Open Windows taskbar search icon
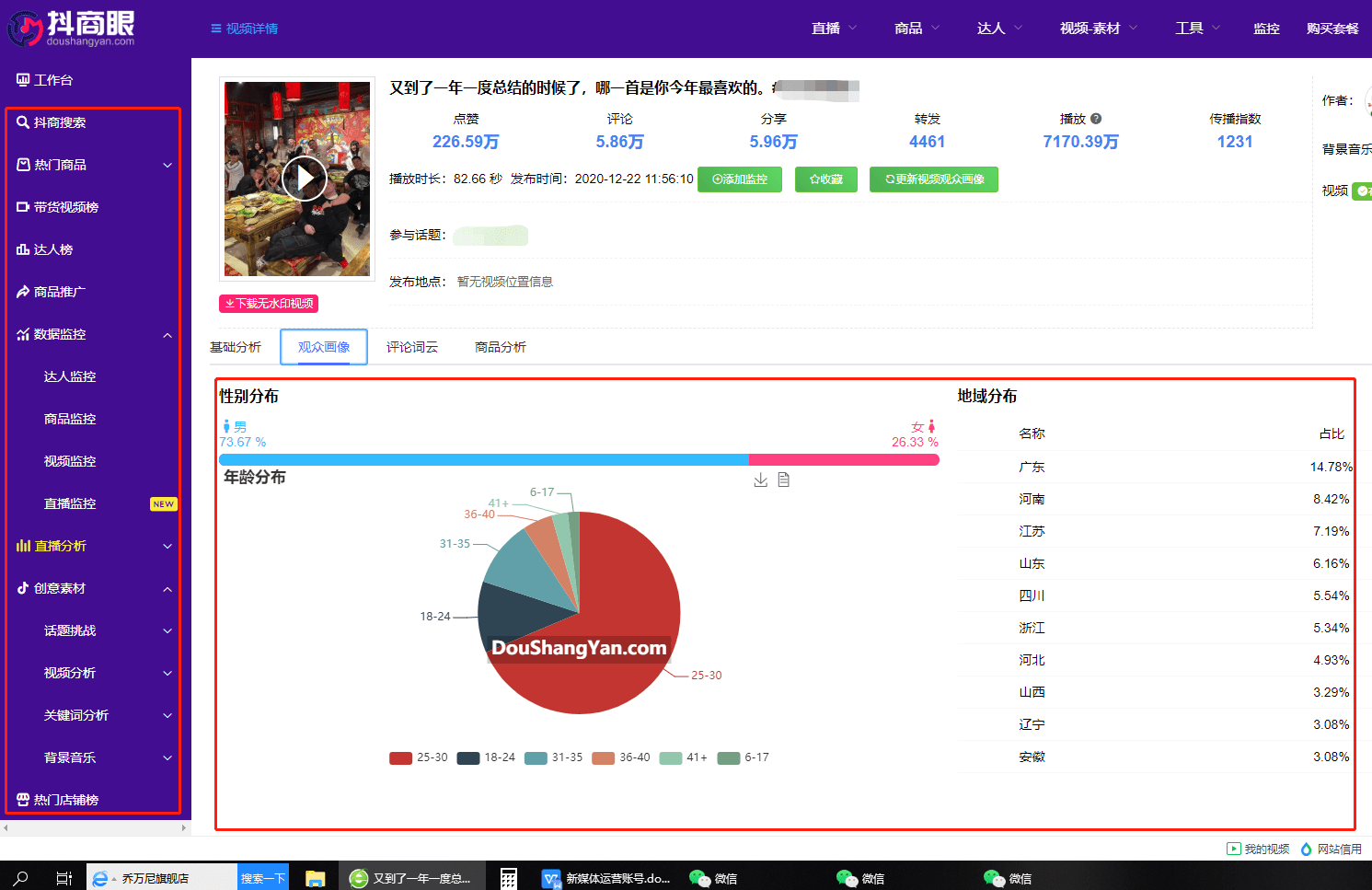1372x890 pixels. click(x=21, y=878)
